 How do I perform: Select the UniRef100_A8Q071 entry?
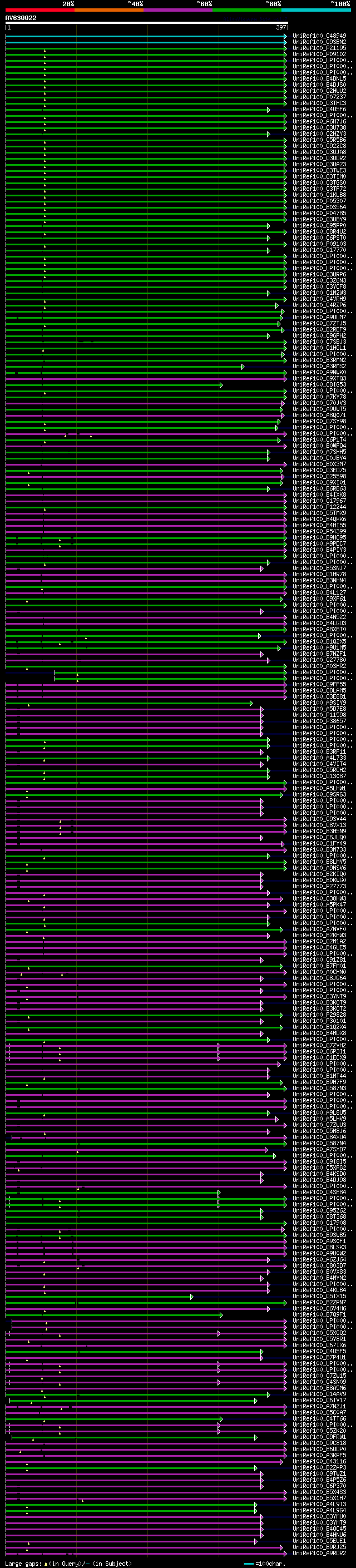tap(319, 415)
